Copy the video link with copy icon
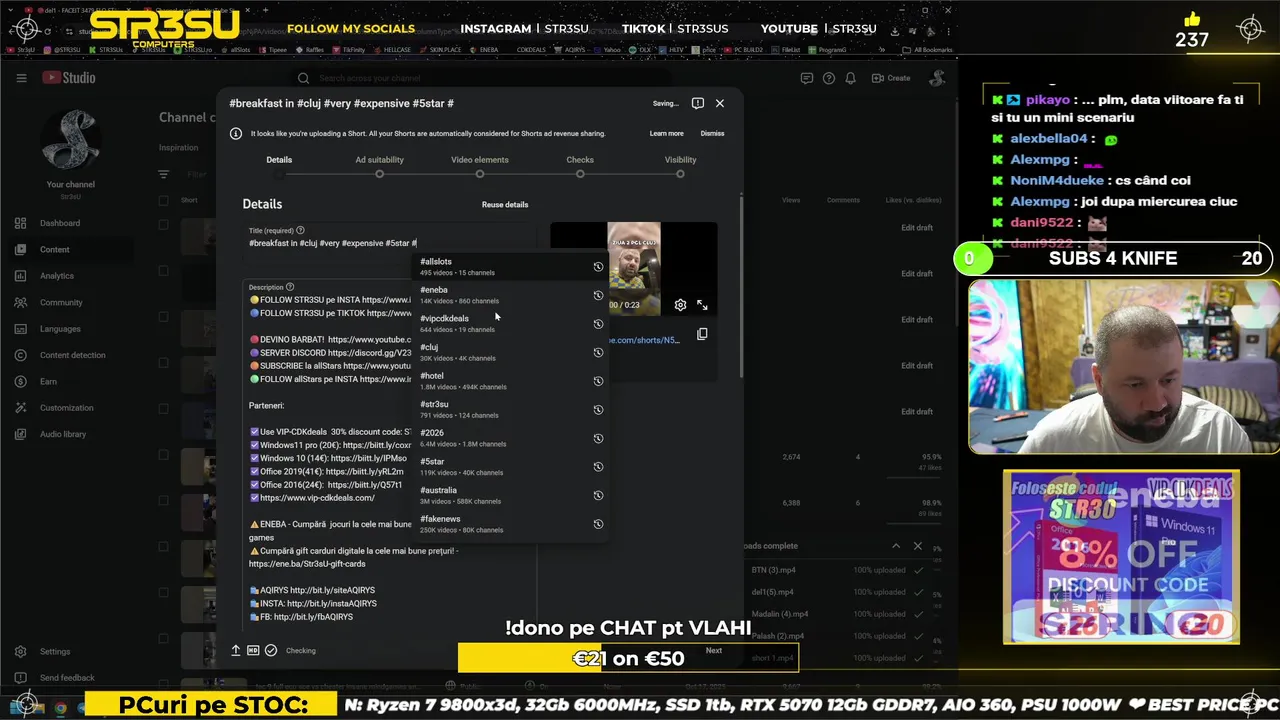The image size is (1280, 720). [702, 334]
